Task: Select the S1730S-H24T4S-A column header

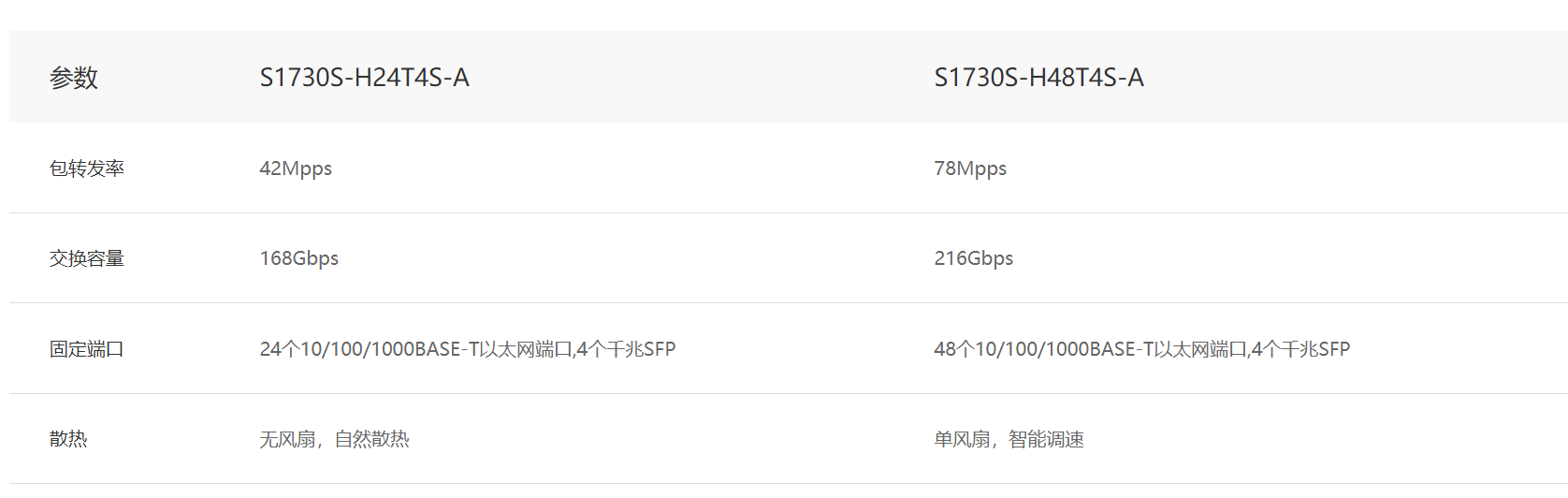Action: click(365, 78)
